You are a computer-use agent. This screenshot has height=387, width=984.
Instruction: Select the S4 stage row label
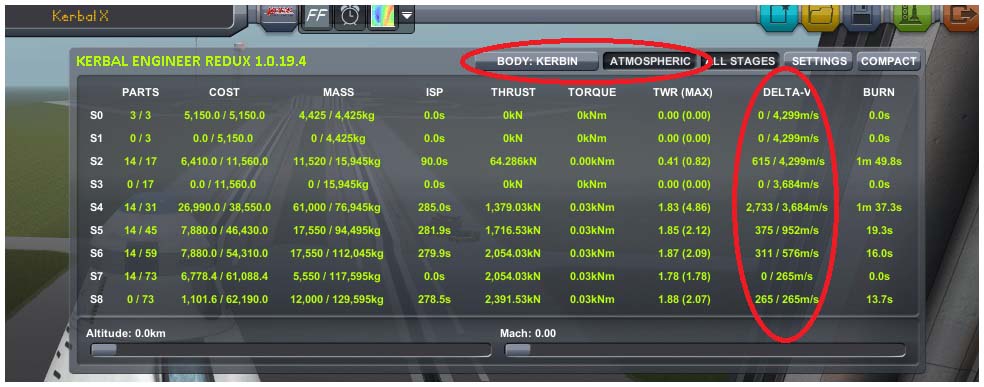(x=96, y=207)
